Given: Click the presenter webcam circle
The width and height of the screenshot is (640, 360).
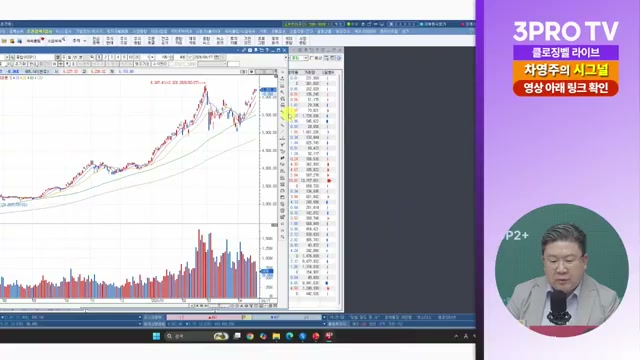Looking at the screenshot, I should (x=562, y=270).
